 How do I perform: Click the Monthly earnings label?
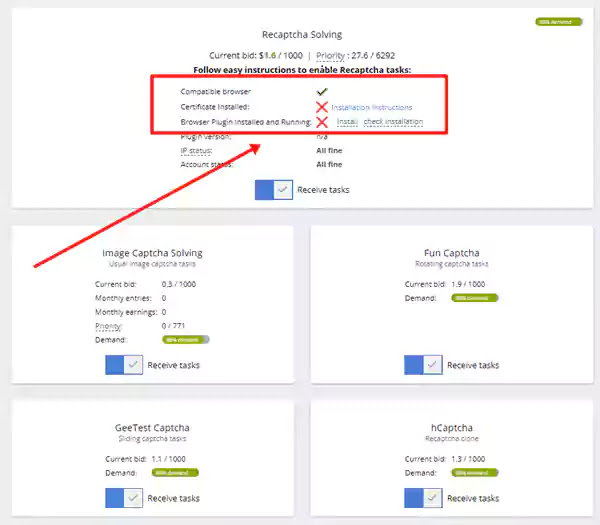tap(126, 312)
